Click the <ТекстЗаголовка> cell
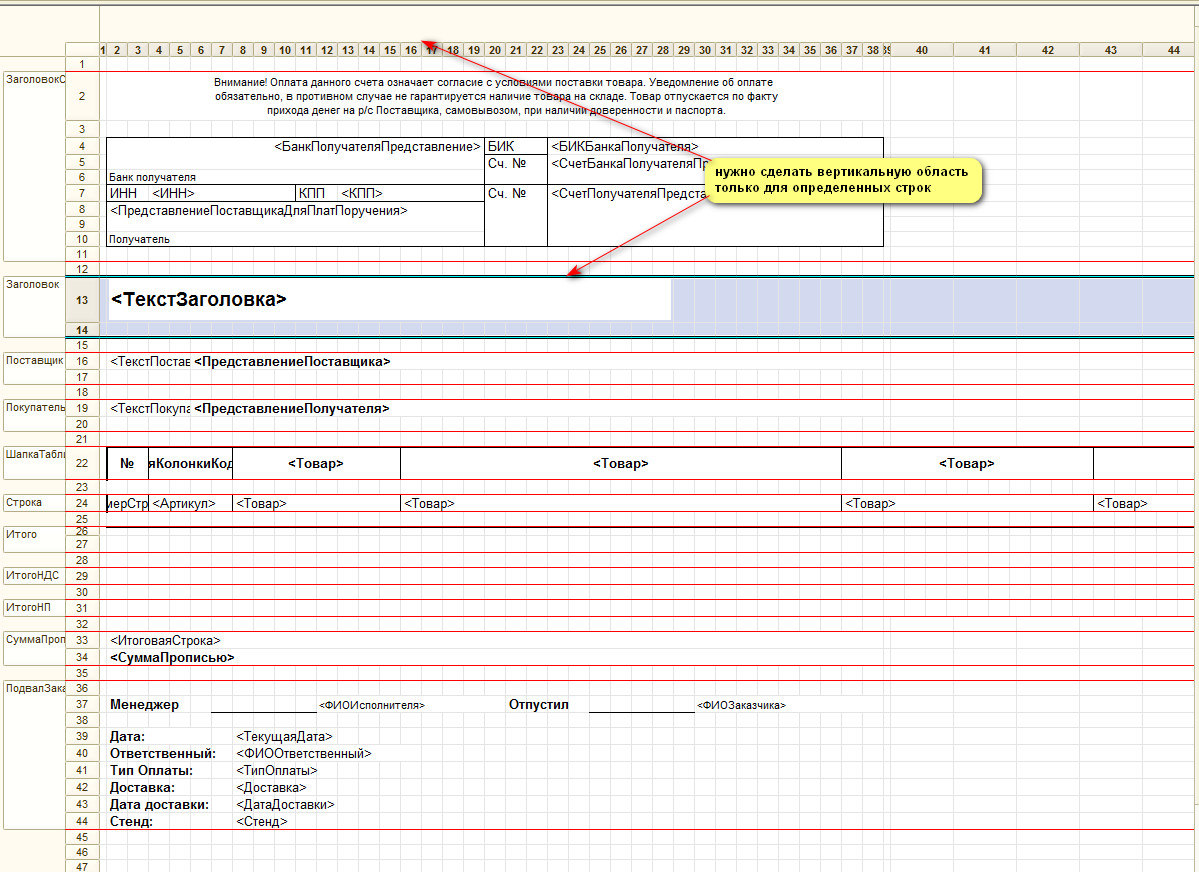This screenshot has height=872, width=1199. 200,300
